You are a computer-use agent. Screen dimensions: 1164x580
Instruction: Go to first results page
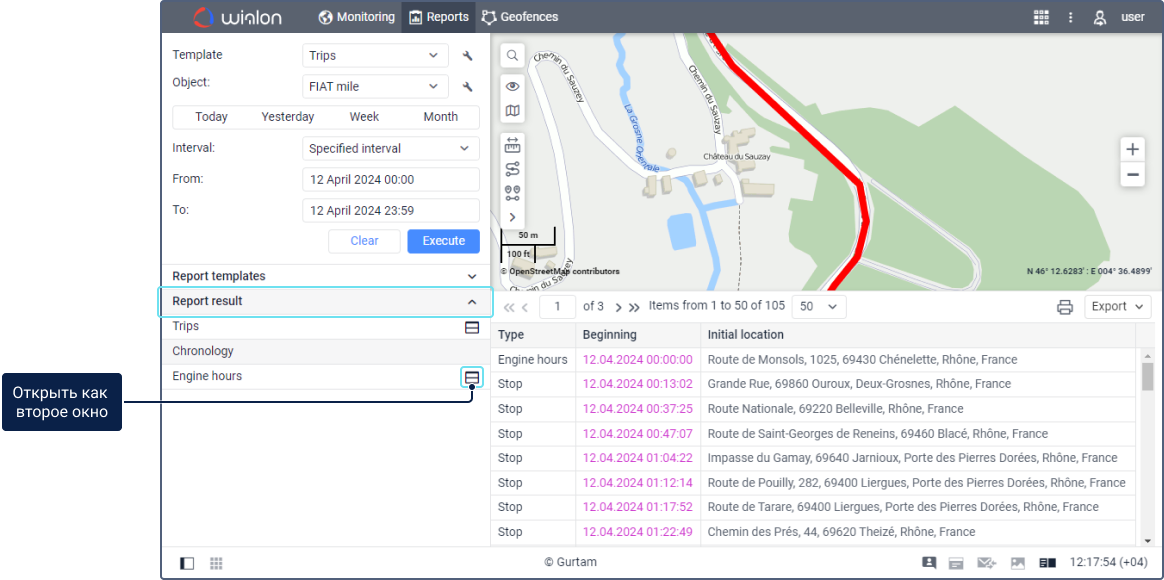click(x=509, y=307)
